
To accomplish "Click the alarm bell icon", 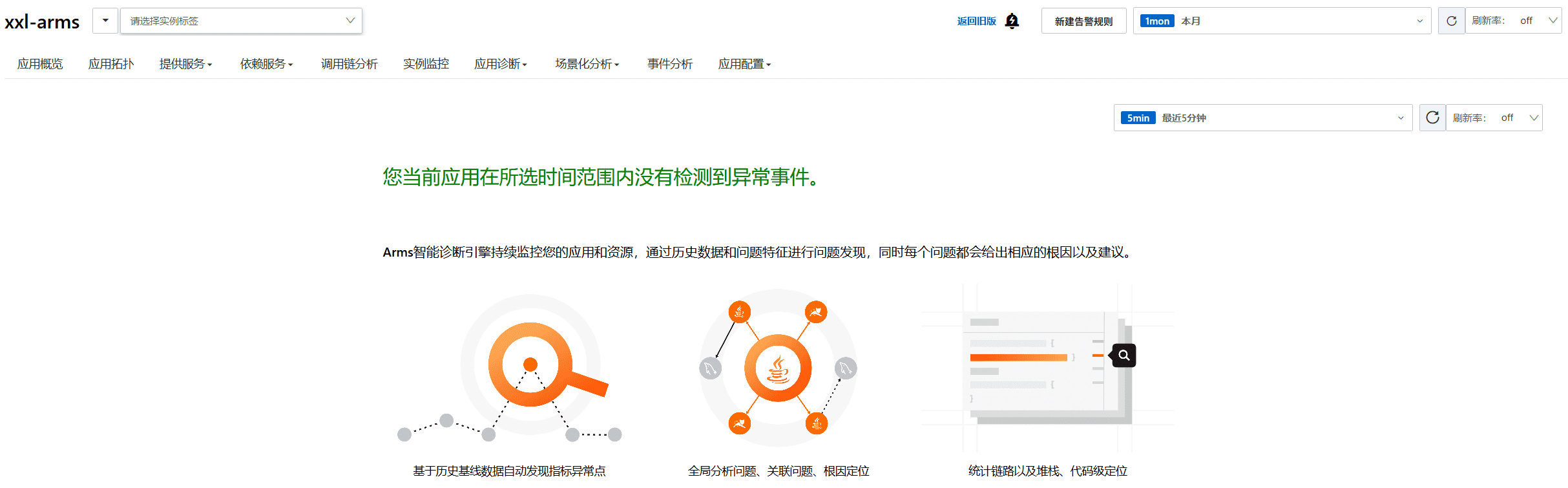I will pos(1012,21).
